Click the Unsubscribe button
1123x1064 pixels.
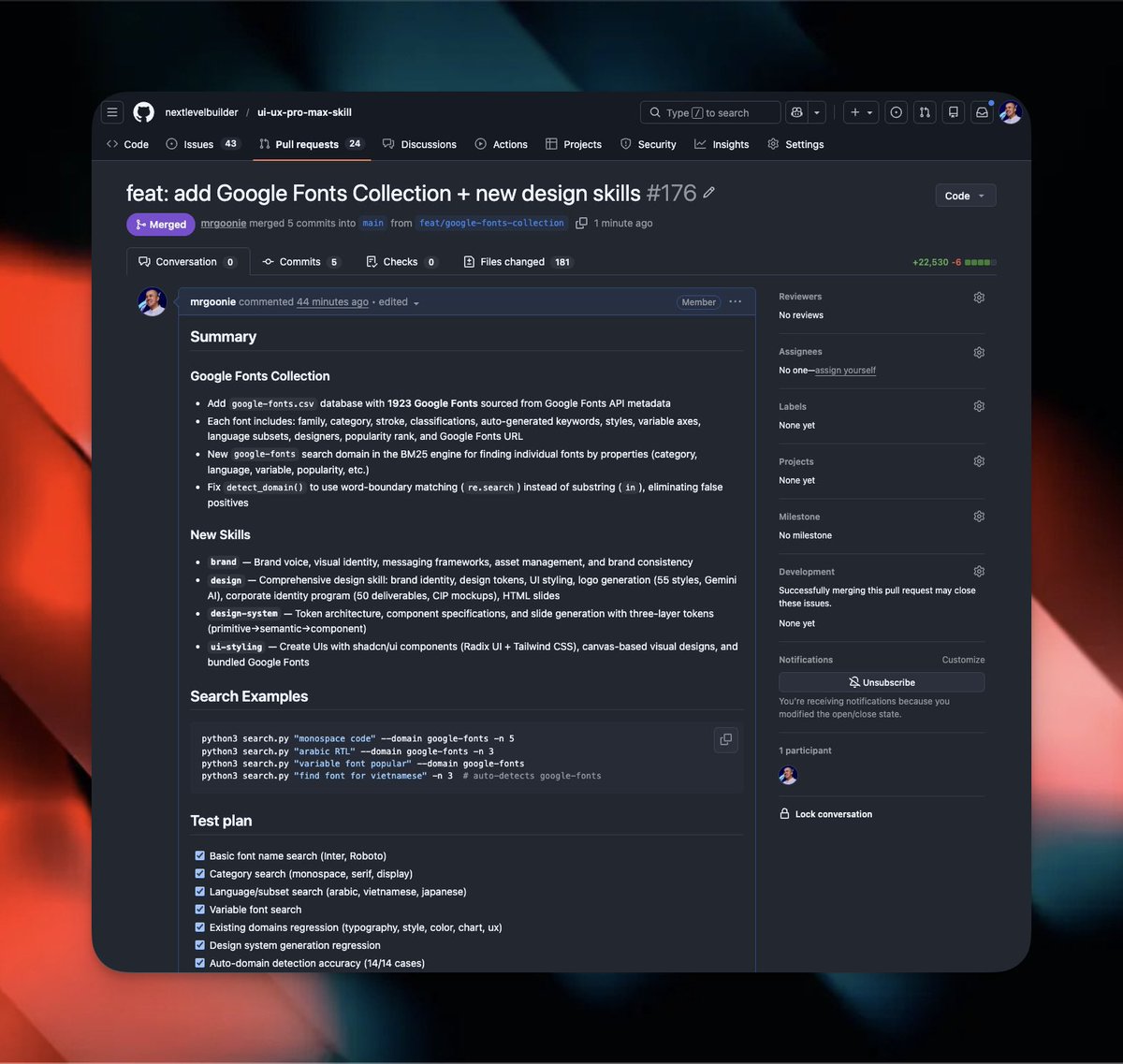pos(882,682)
